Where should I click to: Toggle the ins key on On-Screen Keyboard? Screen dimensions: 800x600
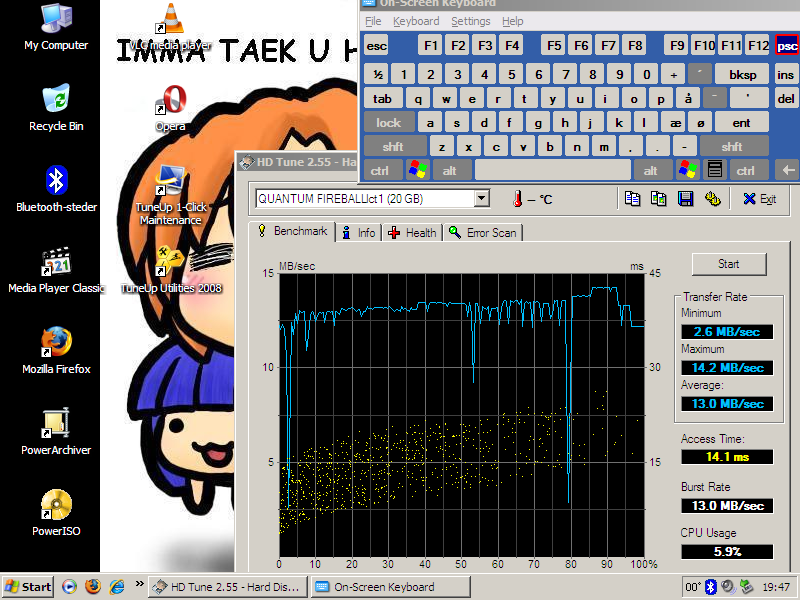pyautogui.click(x=785, y=74)
